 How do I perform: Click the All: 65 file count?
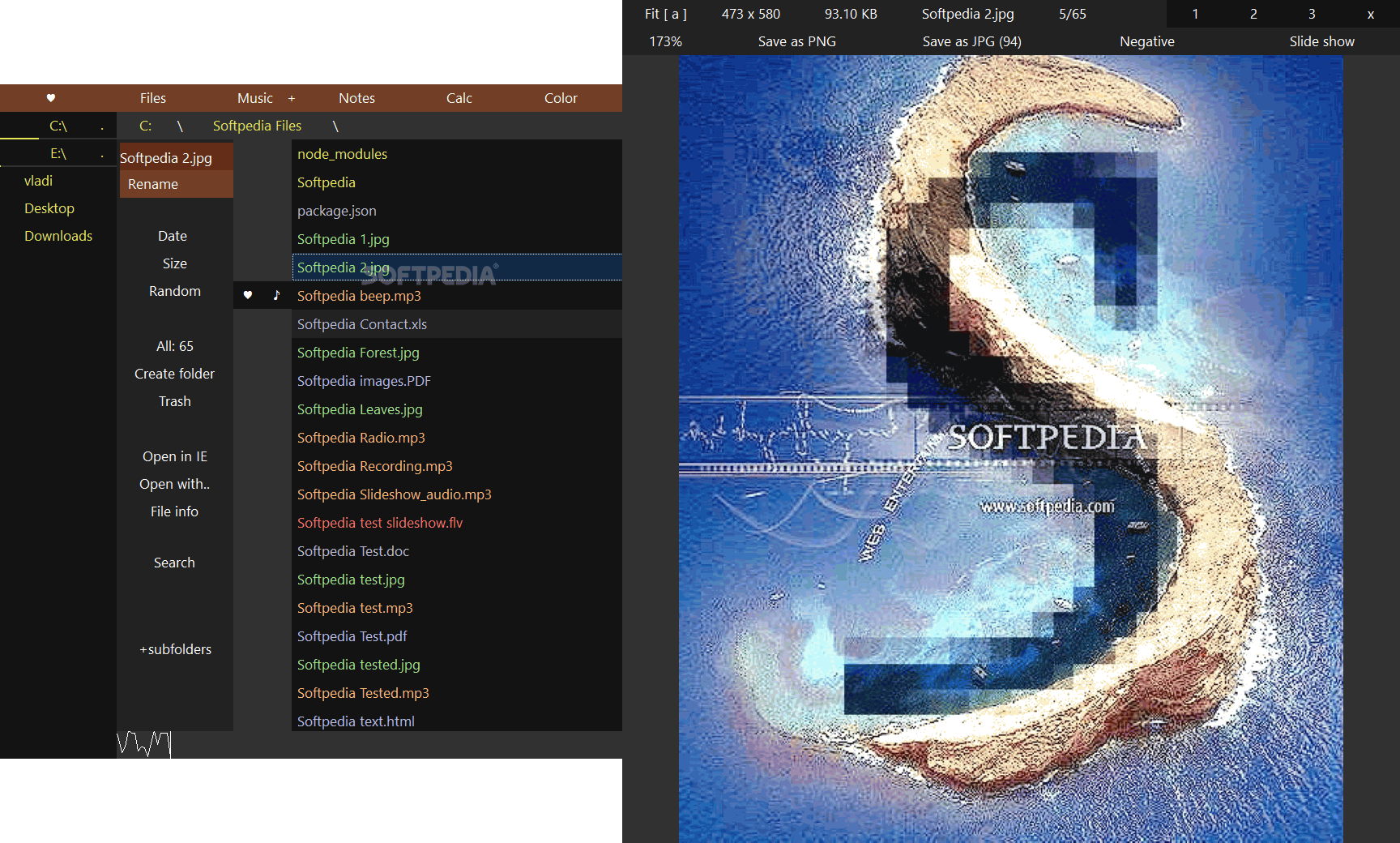click(175, 346)
